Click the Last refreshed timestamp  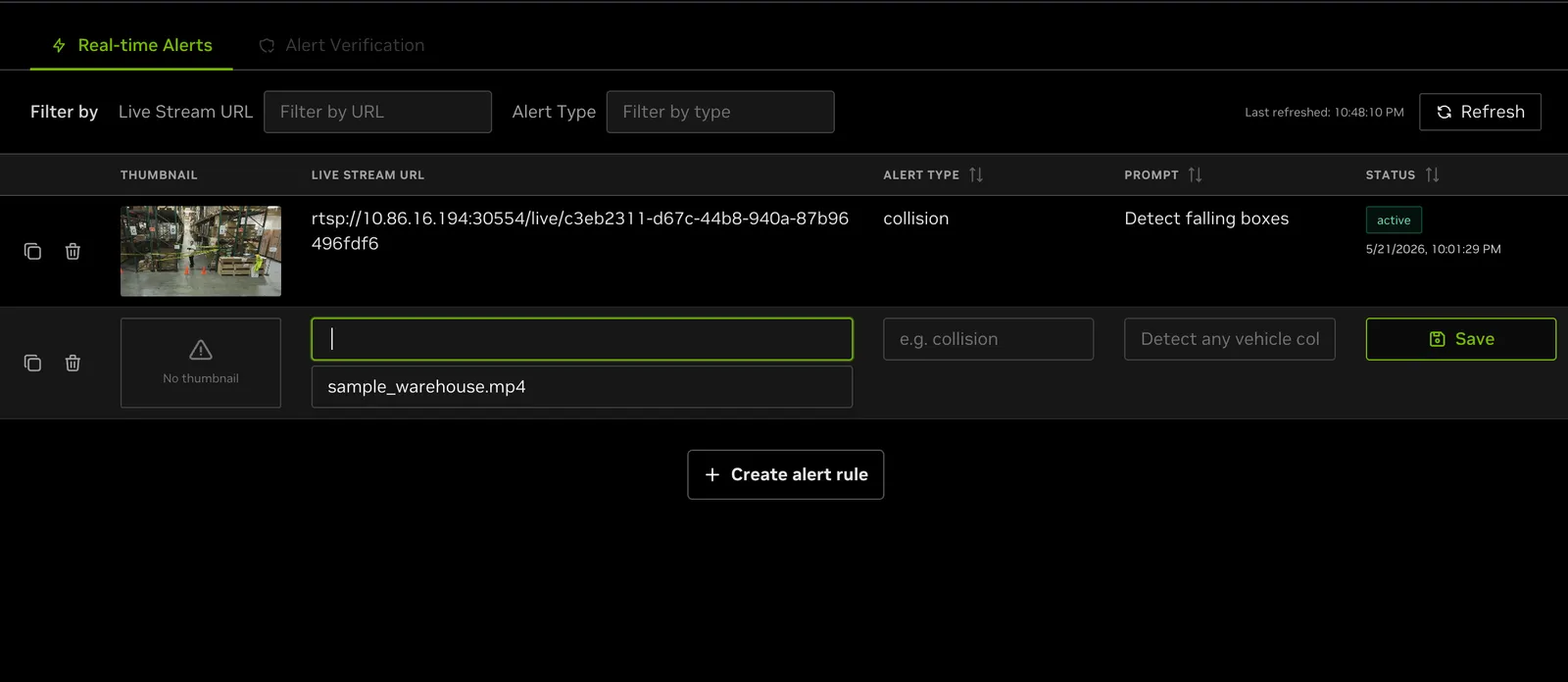coord(1324,113)
